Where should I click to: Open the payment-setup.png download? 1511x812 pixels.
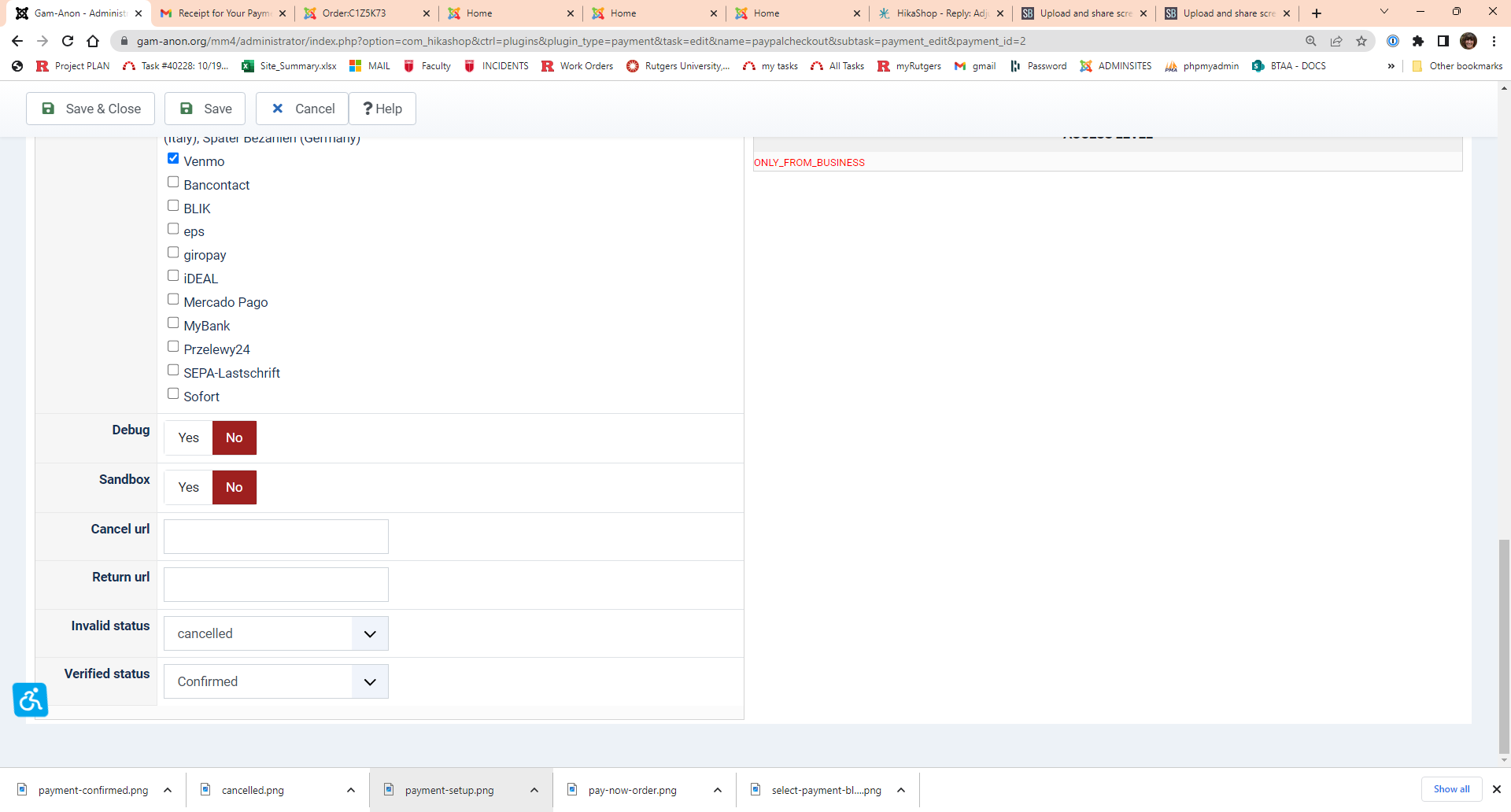[449, 790]
